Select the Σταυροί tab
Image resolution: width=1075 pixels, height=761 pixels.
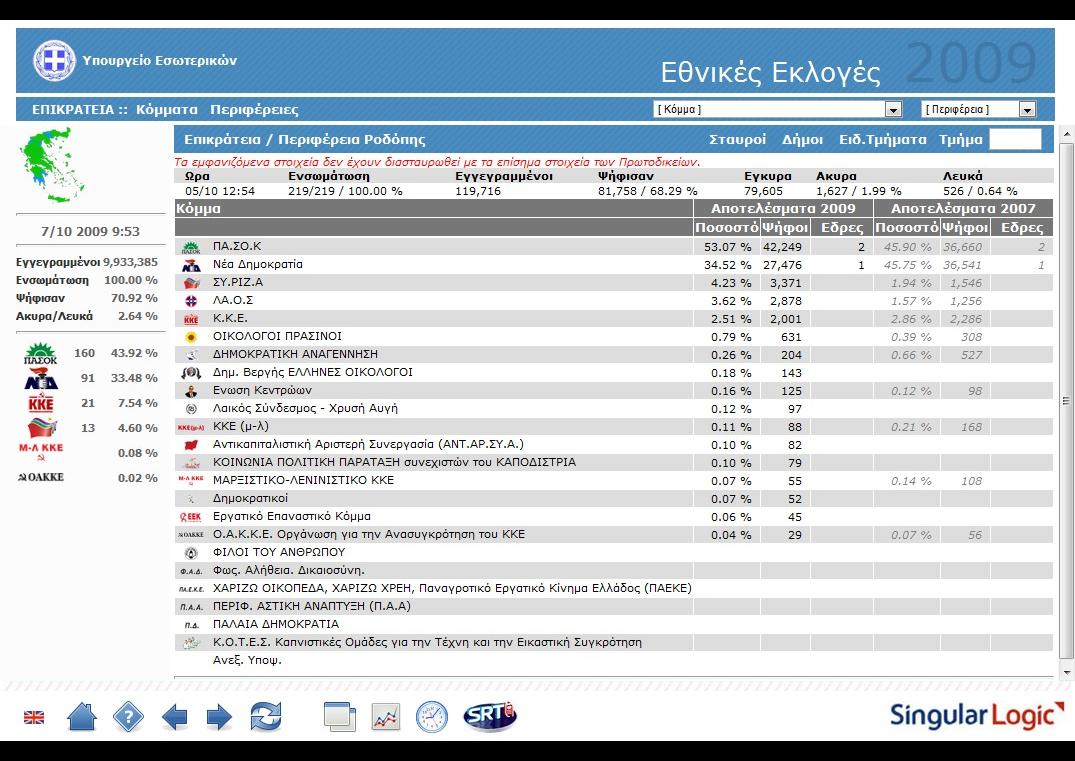point(738,140)
